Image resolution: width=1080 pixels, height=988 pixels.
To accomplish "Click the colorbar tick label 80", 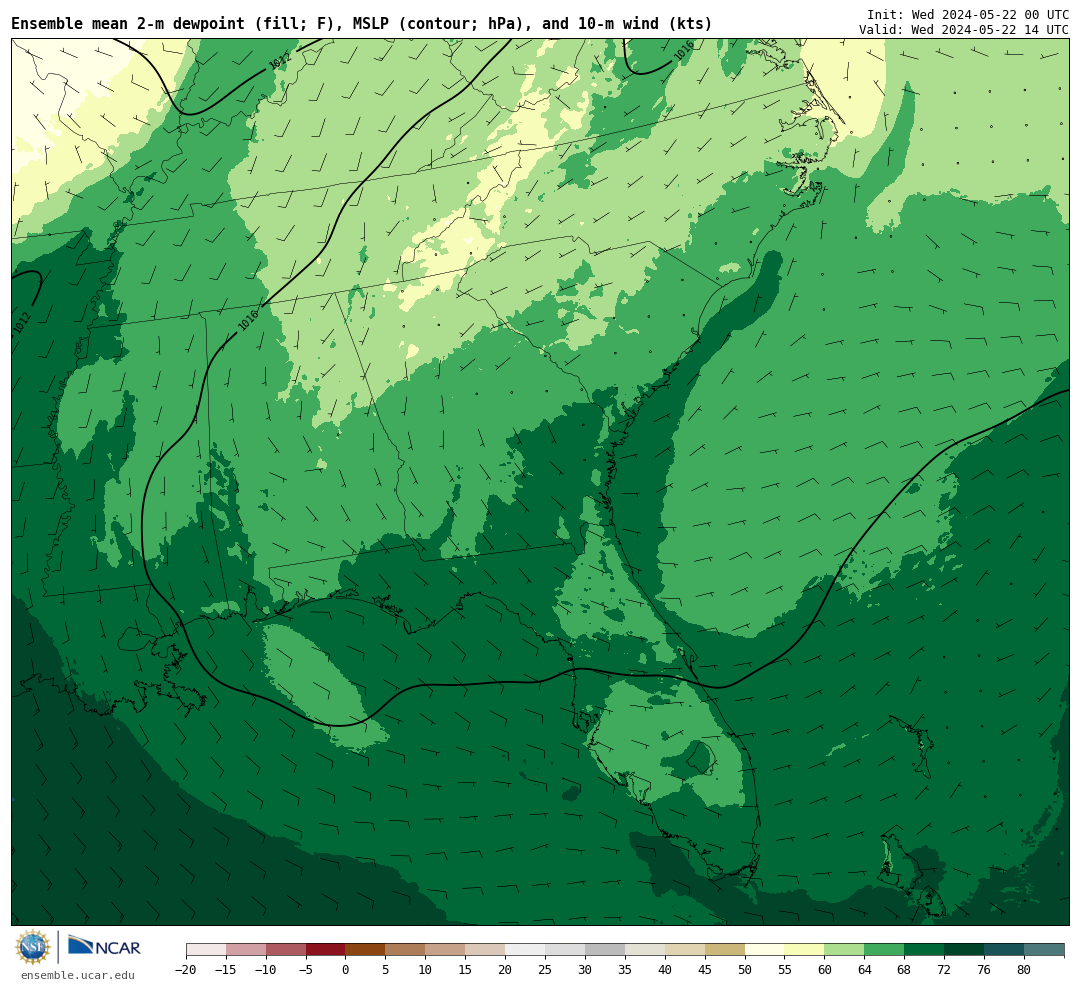I will tap(1024, 970).
